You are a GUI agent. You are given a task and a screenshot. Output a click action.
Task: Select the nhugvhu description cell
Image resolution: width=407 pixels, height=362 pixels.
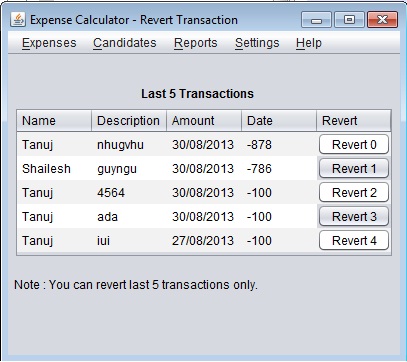(129, 145)
